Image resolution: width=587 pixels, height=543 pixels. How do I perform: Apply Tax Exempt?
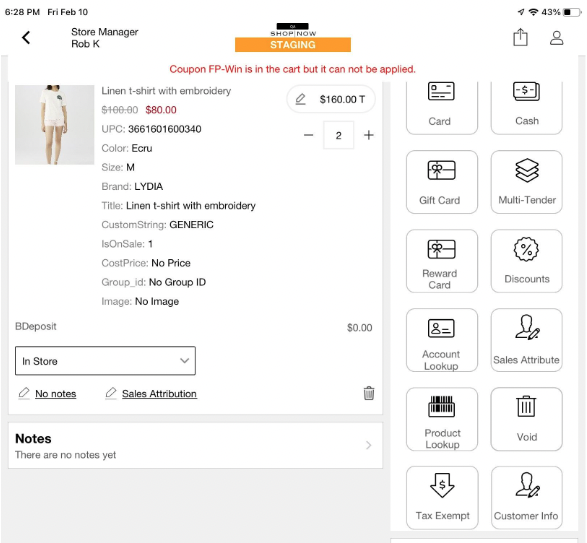(442, 498)
